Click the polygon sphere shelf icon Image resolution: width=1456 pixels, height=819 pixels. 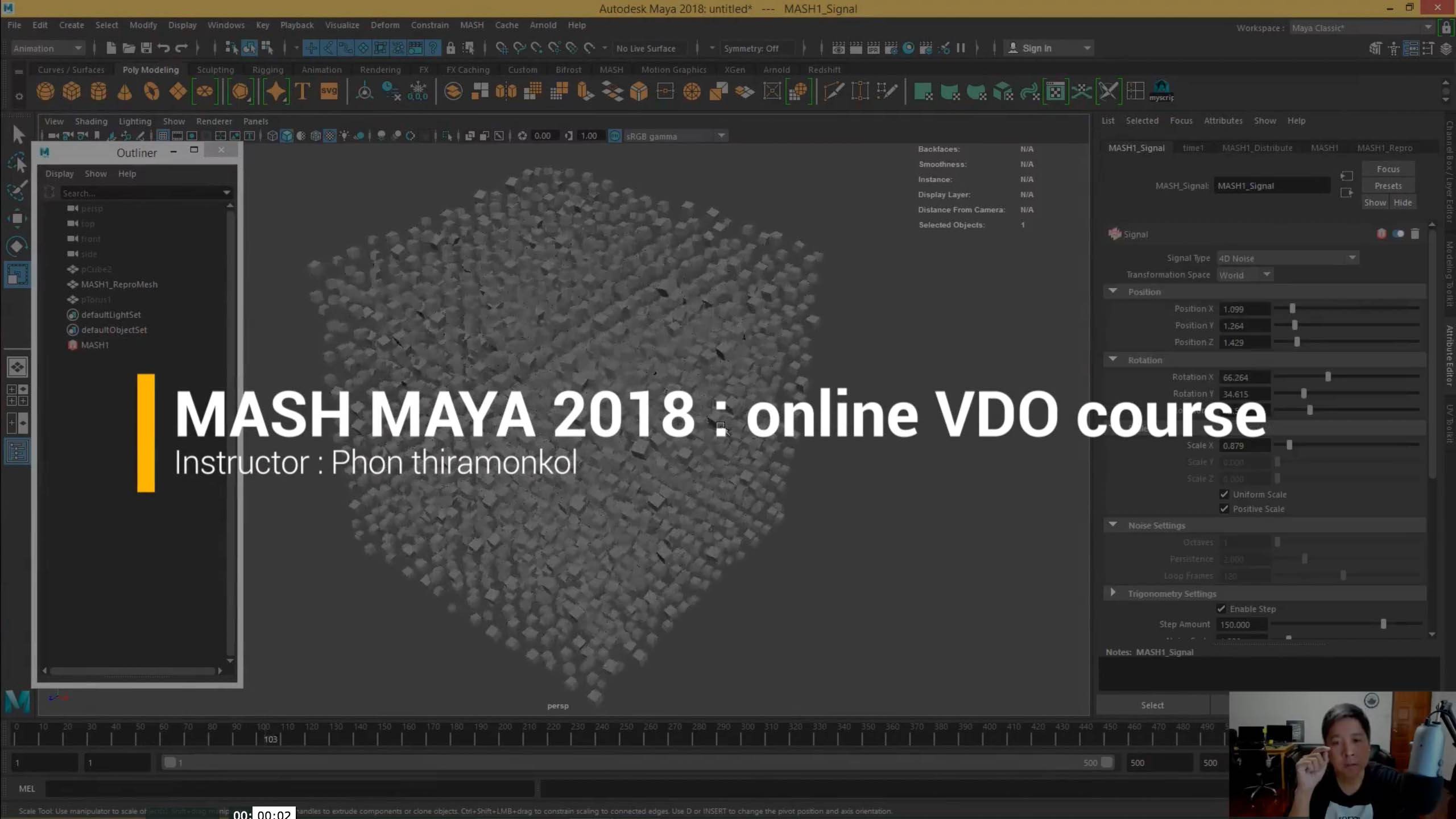(x=45, y=91)
